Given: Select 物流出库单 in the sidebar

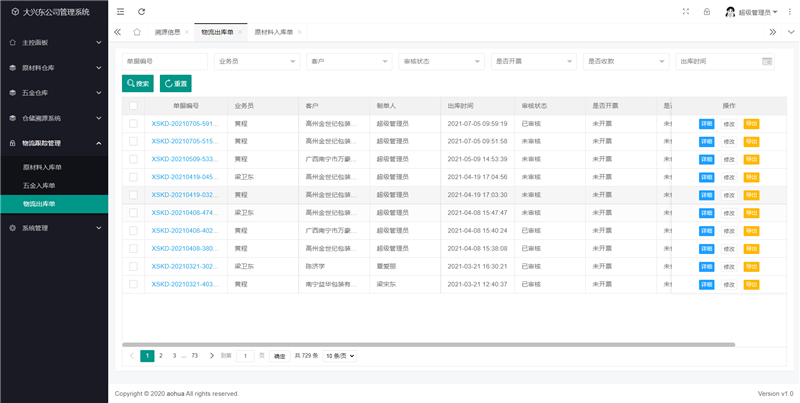Looking at the screenshot, I should 54,204.
